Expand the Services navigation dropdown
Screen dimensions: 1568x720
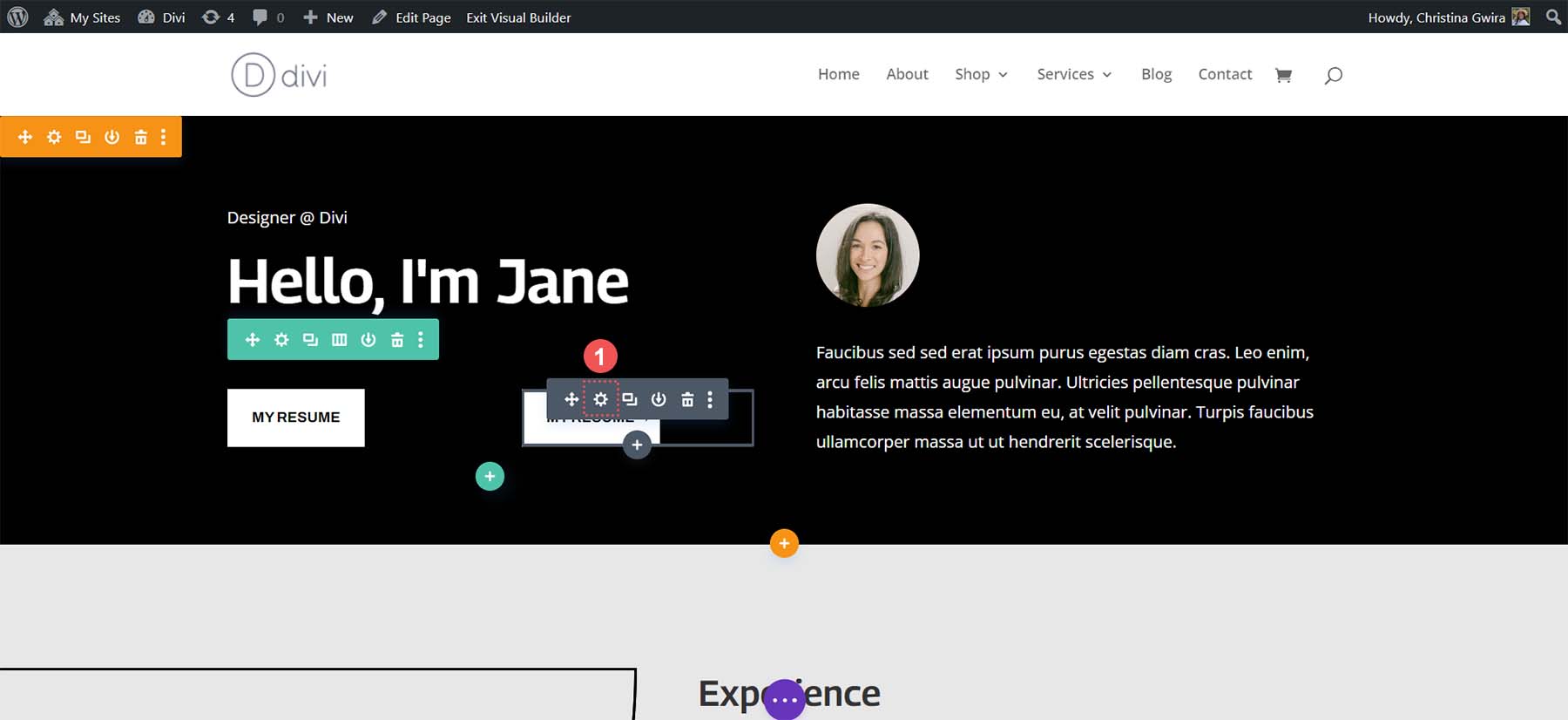pyautogui.click(x=1074, y=74)
